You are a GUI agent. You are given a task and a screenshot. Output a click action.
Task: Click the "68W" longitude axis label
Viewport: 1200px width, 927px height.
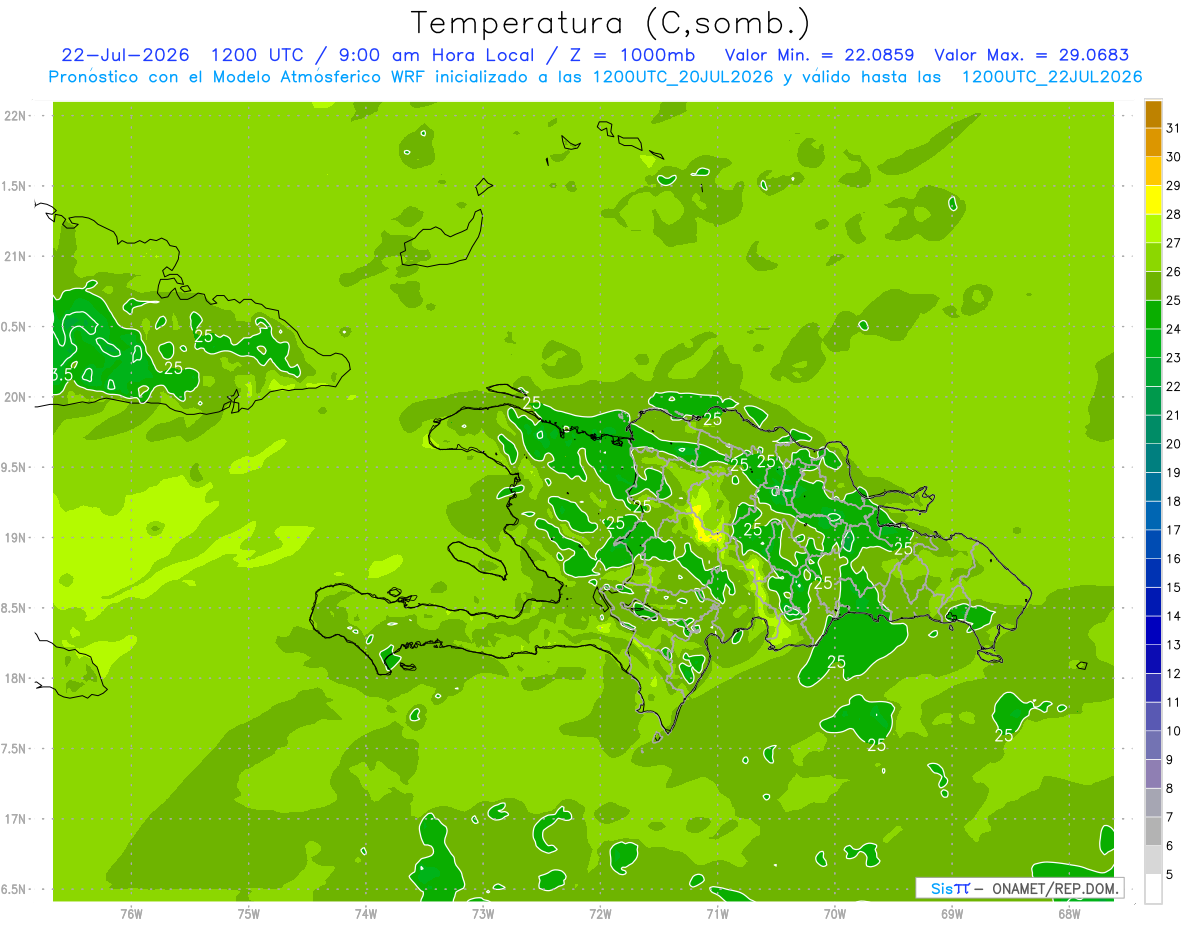pyautogui.click(x=1069, y=913)
